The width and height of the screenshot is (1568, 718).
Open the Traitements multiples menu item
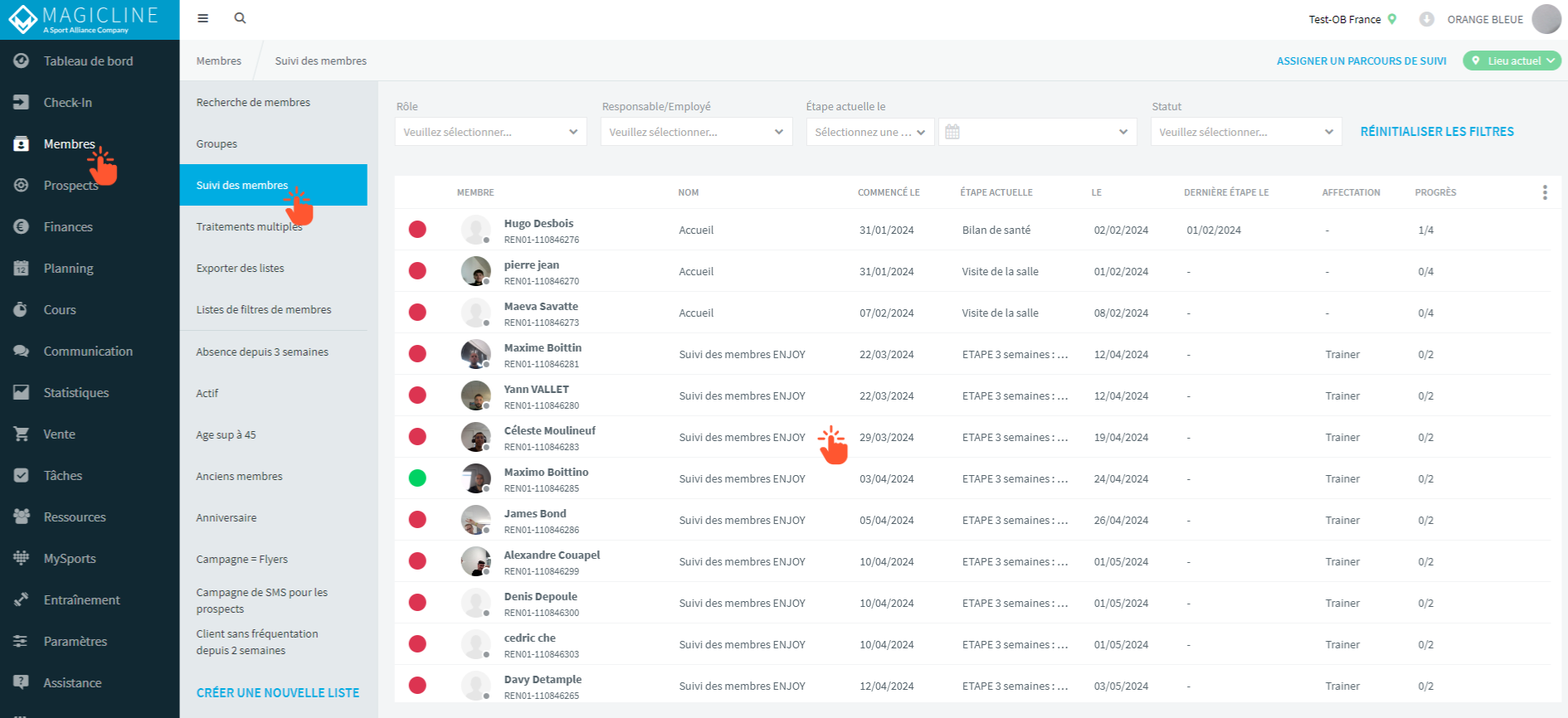(x=249, y=226)
